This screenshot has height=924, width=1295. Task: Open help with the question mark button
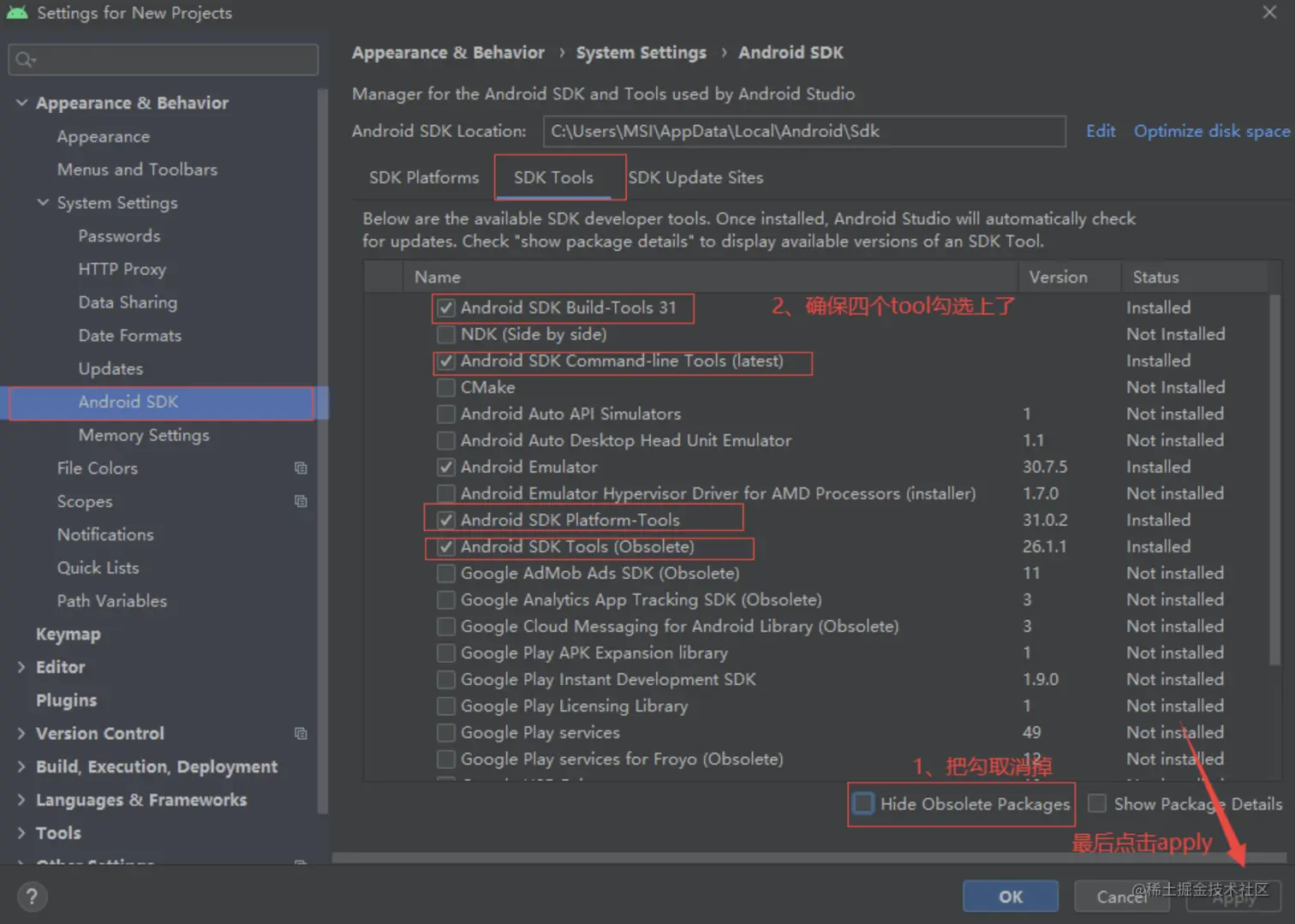(32, 897)
